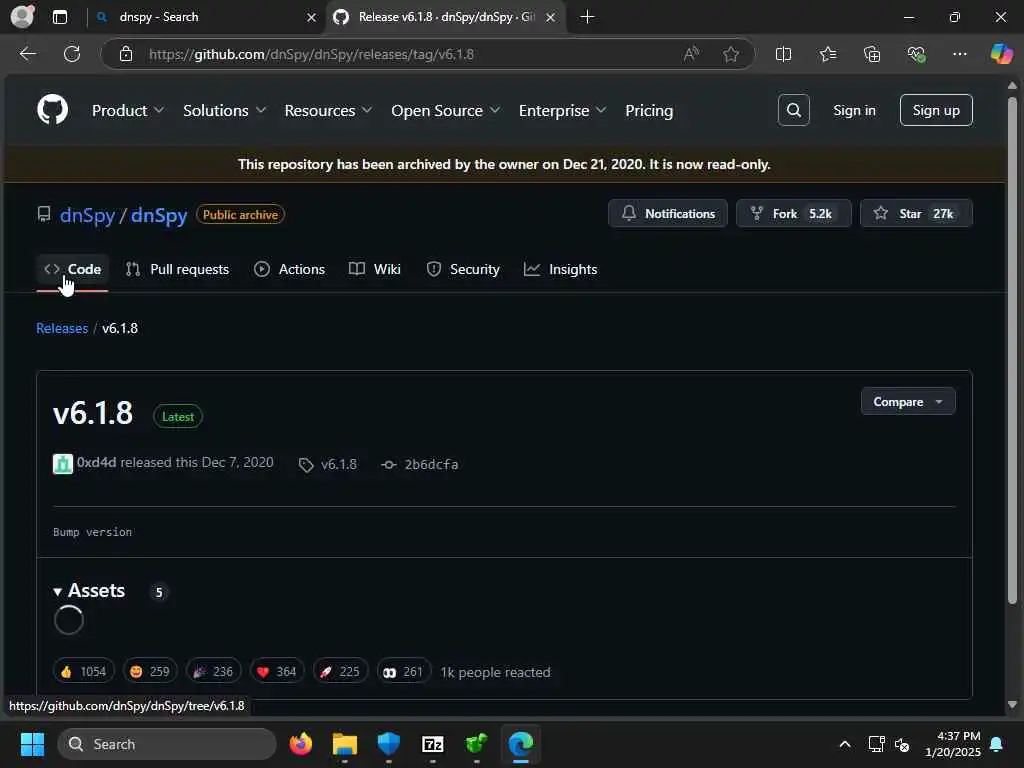
Task: Open the Compare dropdown
Action: click(x=908, y=402)
